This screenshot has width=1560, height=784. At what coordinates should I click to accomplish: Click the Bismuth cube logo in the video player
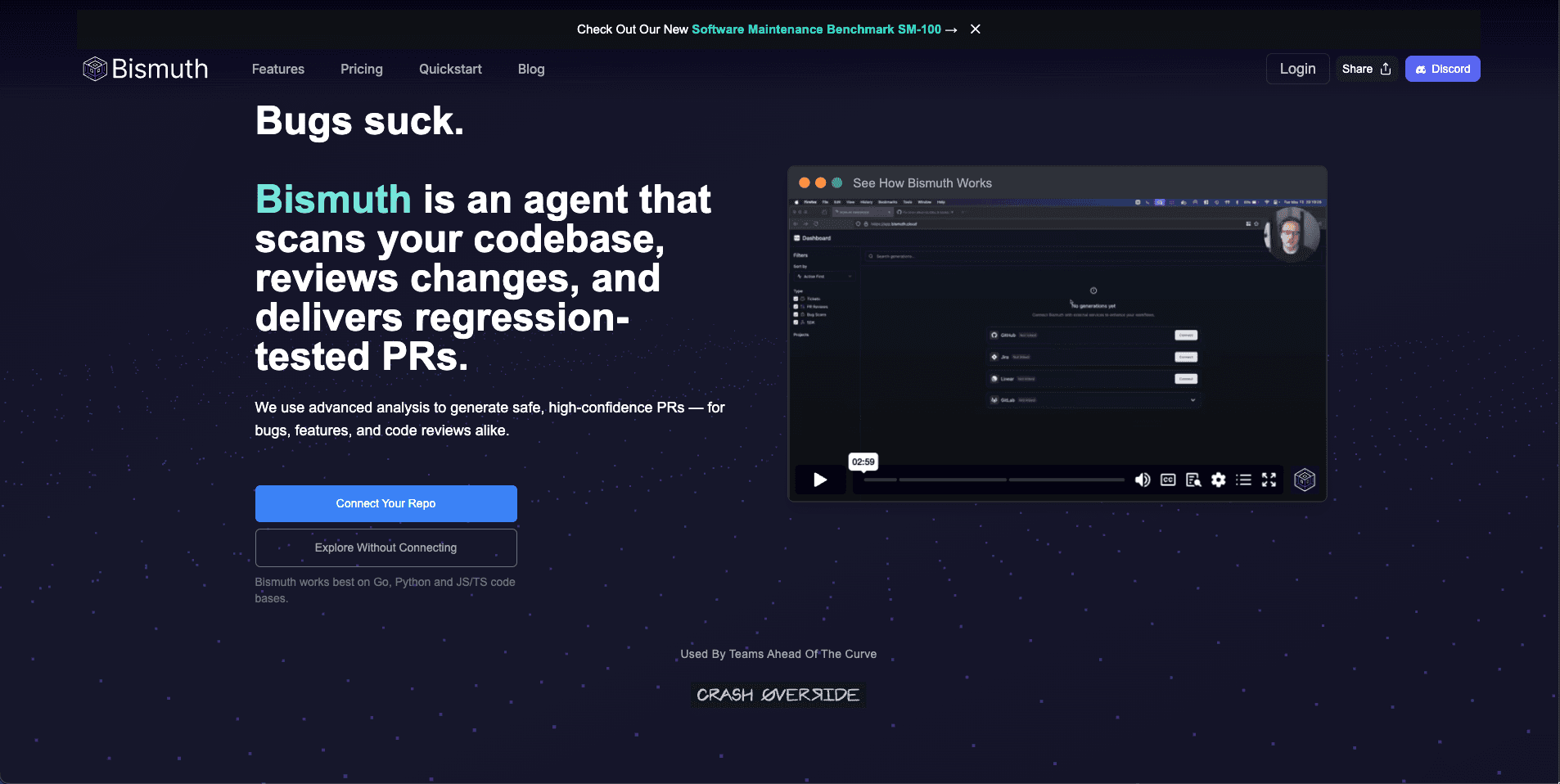pos(1304,480)
